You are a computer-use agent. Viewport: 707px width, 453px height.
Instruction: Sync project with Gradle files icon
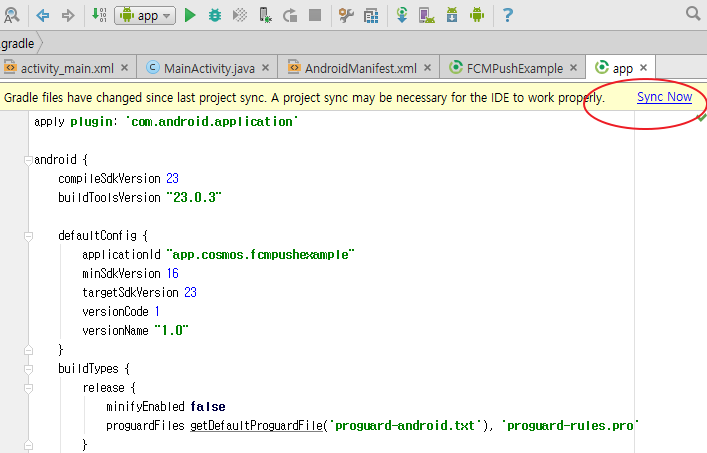402,15
